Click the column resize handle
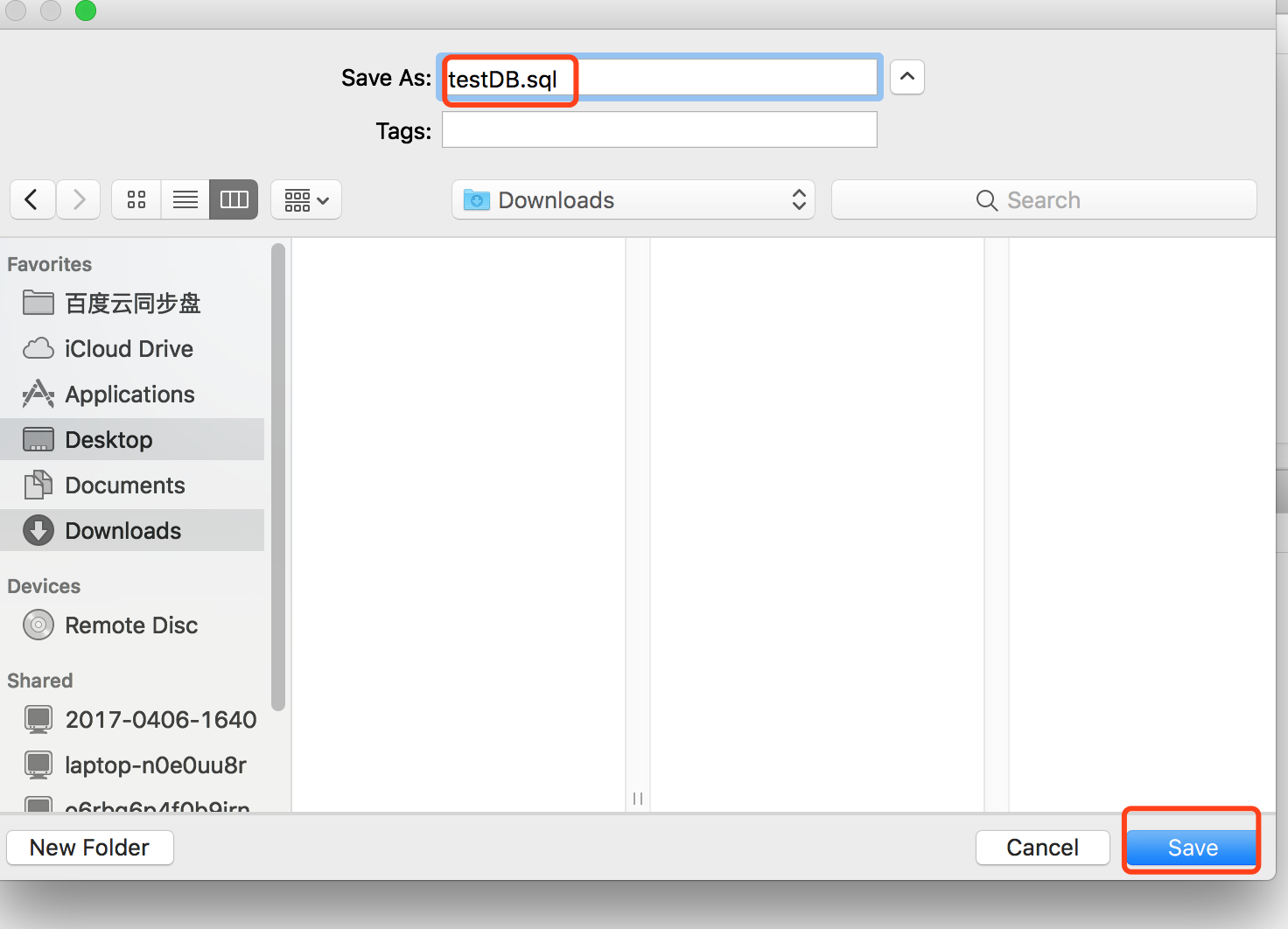 pos(638,798)
